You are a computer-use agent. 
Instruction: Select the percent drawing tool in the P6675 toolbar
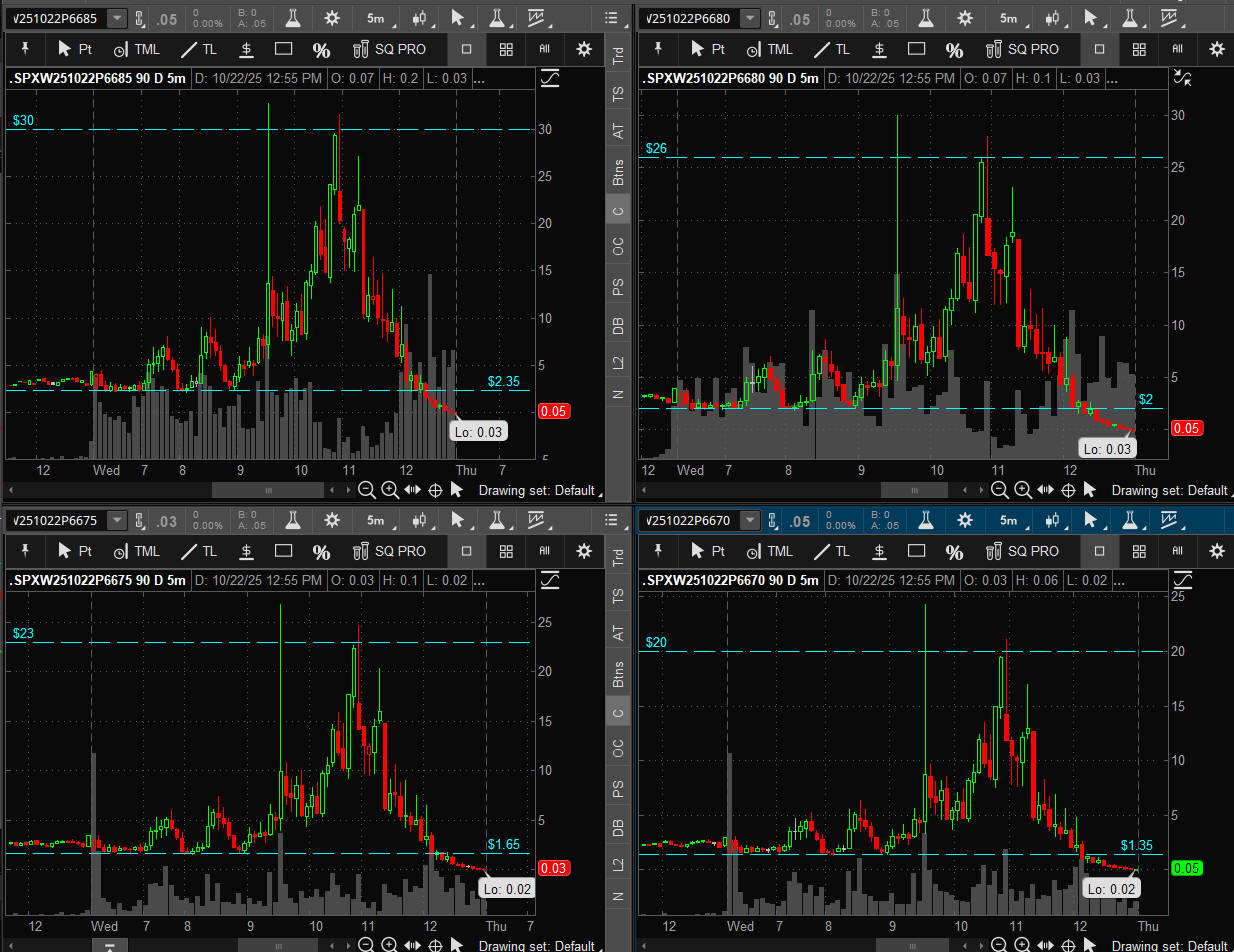[321, 551]
